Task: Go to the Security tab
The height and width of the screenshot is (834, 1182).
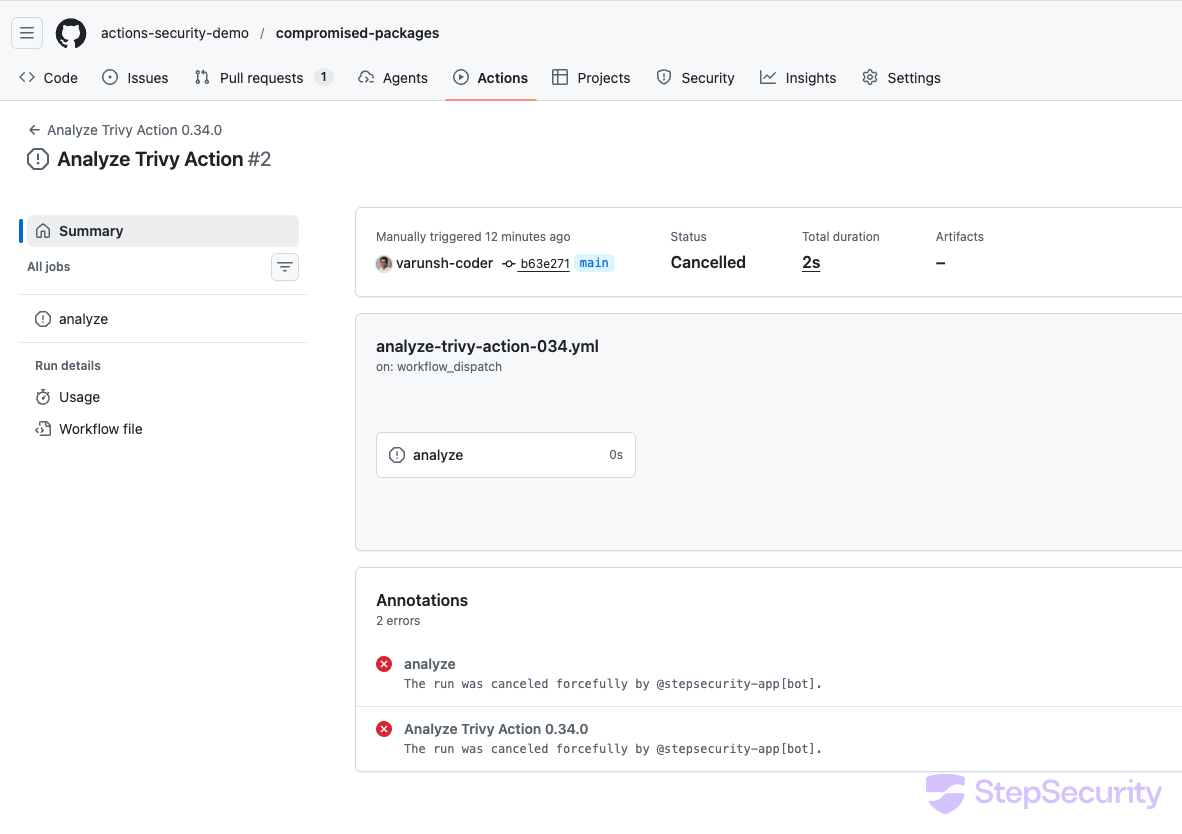Action: (695, 78)
